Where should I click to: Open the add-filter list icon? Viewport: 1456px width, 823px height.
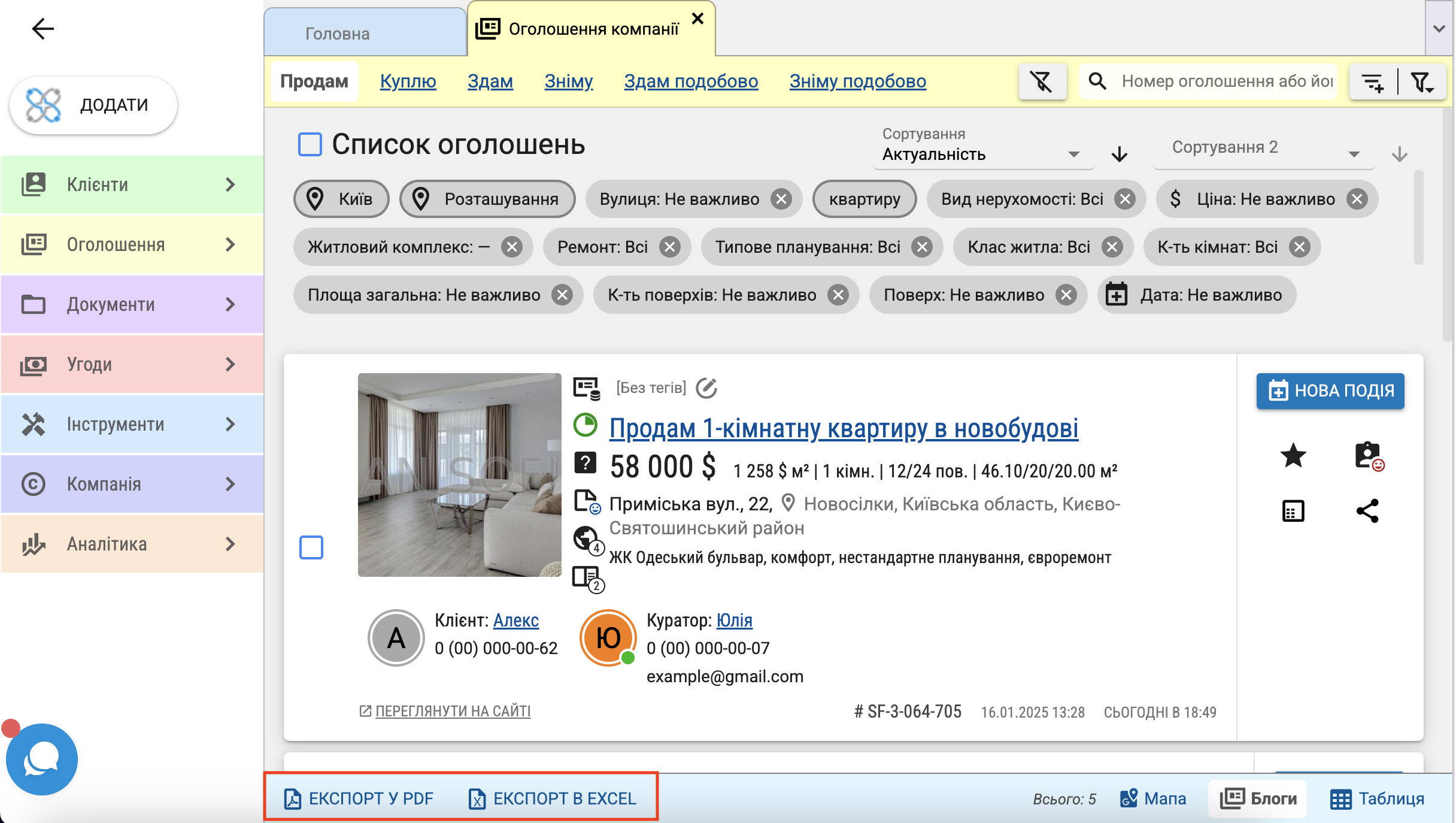pos(1373,81)
